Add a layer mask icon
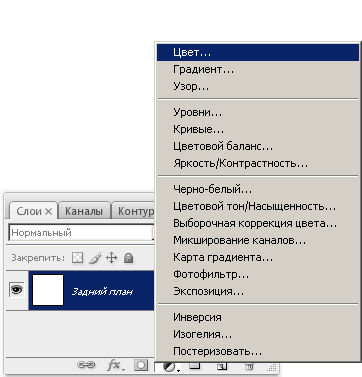This screenshot has width=362, height=377. (141, 365)
